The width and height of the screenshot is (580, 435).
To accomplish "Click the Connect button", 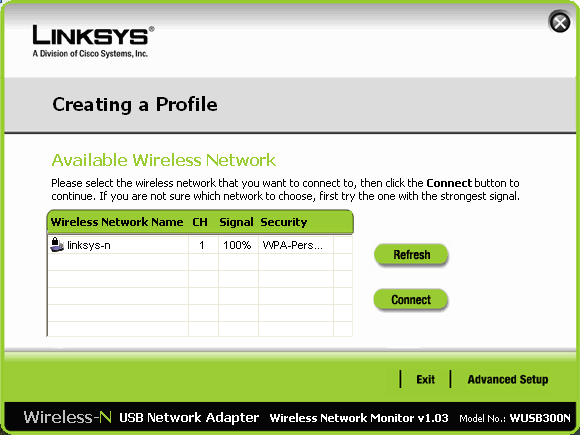I will (411, 300).
